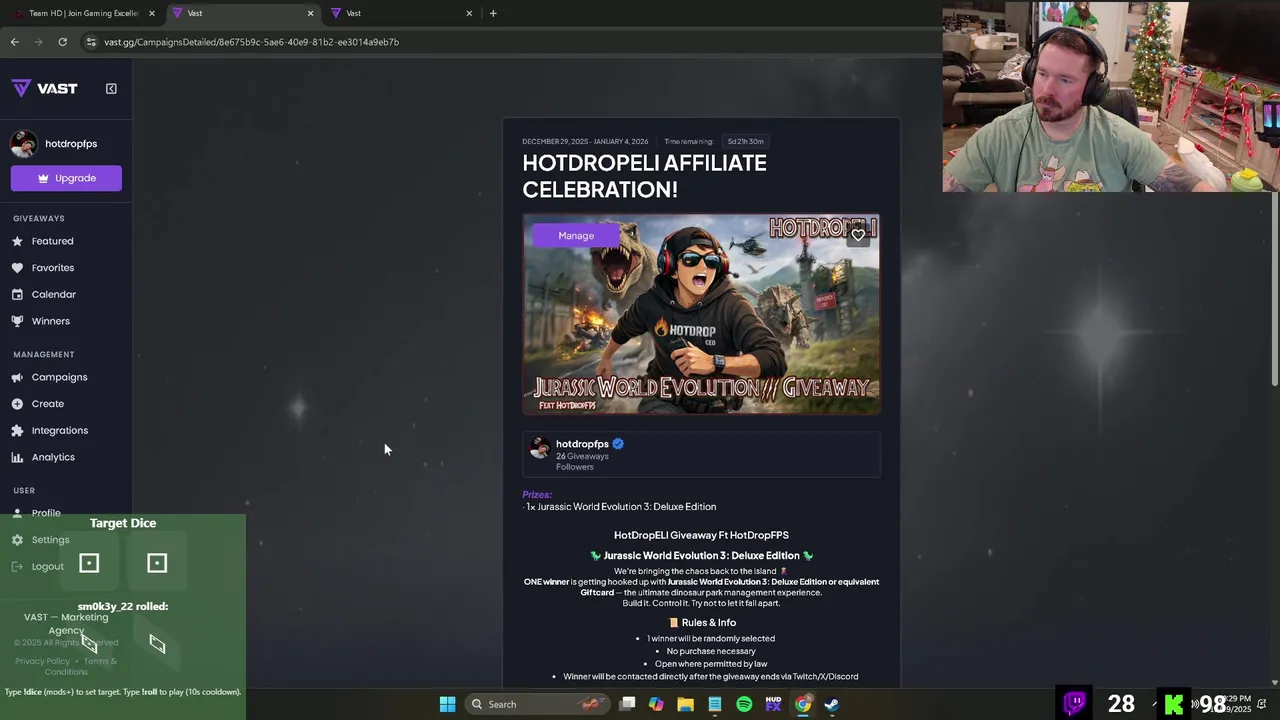
Task: Click the Winners trophy icon
Action: coord(17,321)
